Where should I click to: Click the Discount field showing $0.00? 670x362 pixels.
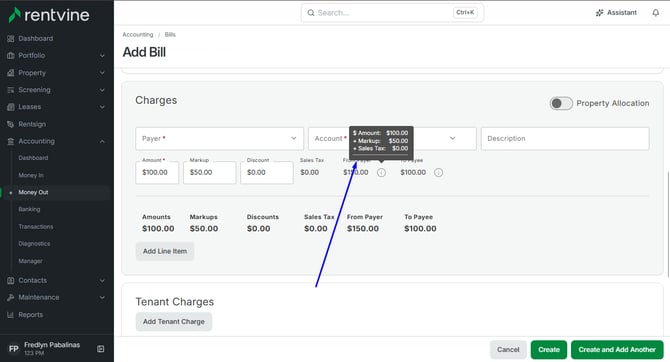point(267,173)
